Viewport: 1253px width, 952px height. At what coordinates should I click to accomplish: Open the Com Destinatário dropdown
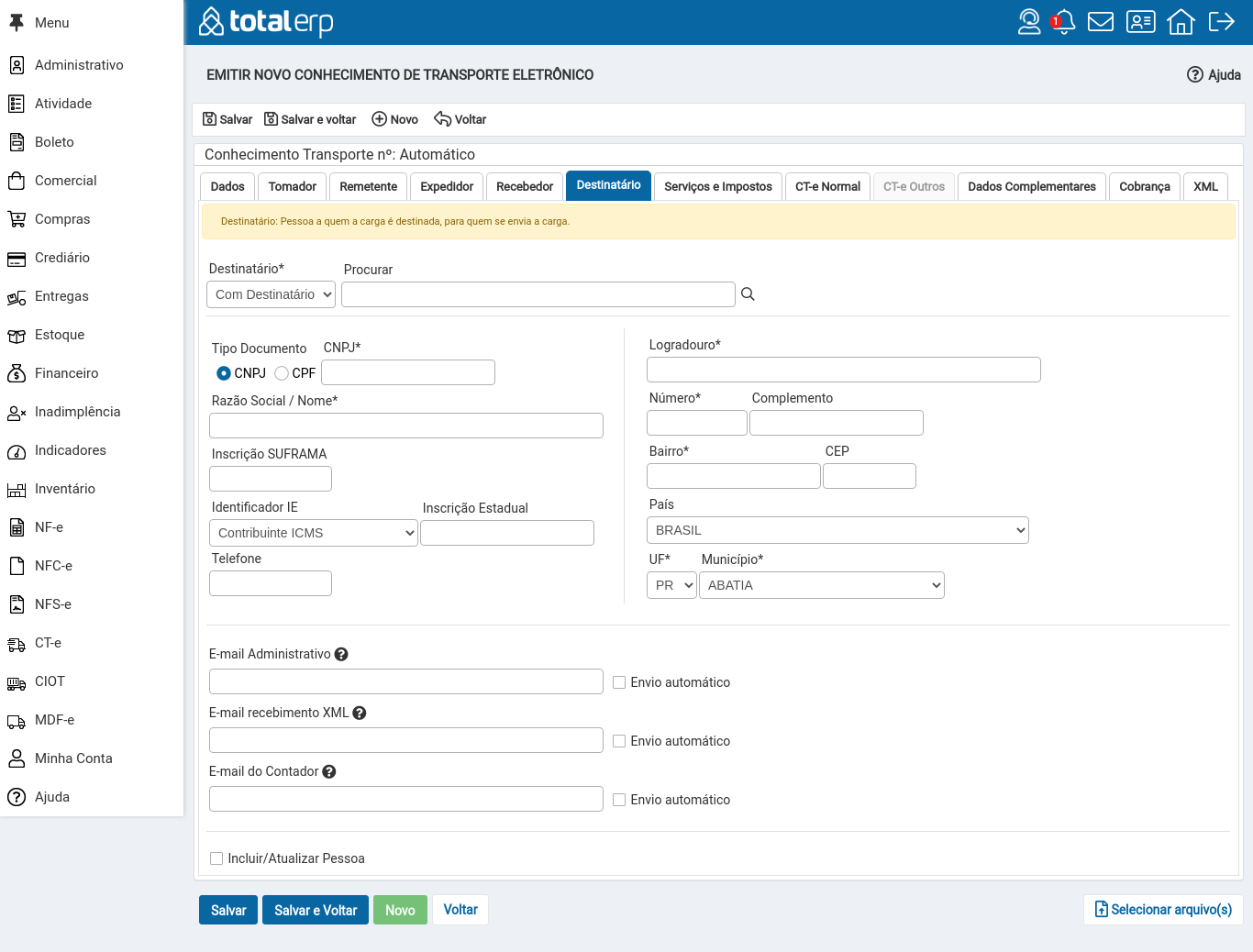coord(272,294)
